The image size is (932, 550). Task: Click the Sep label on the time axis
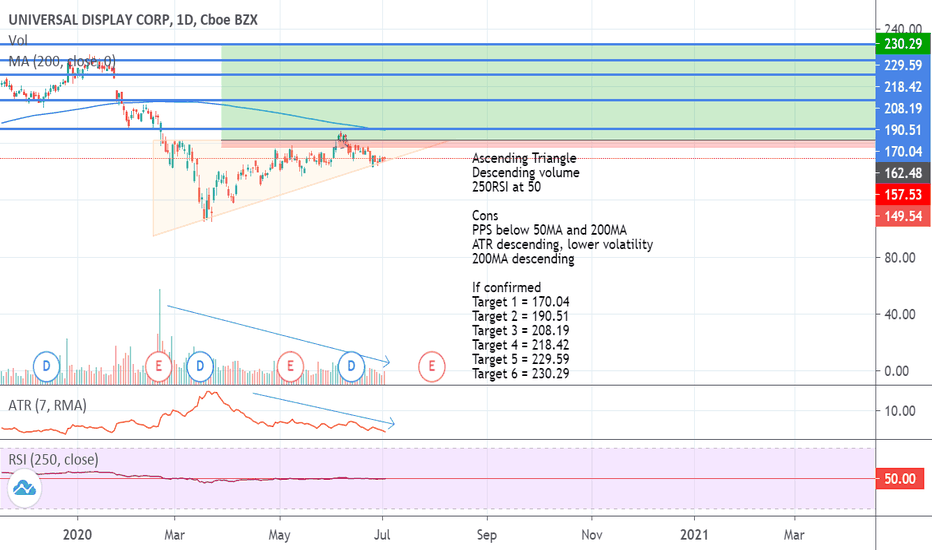coord(486,535)
